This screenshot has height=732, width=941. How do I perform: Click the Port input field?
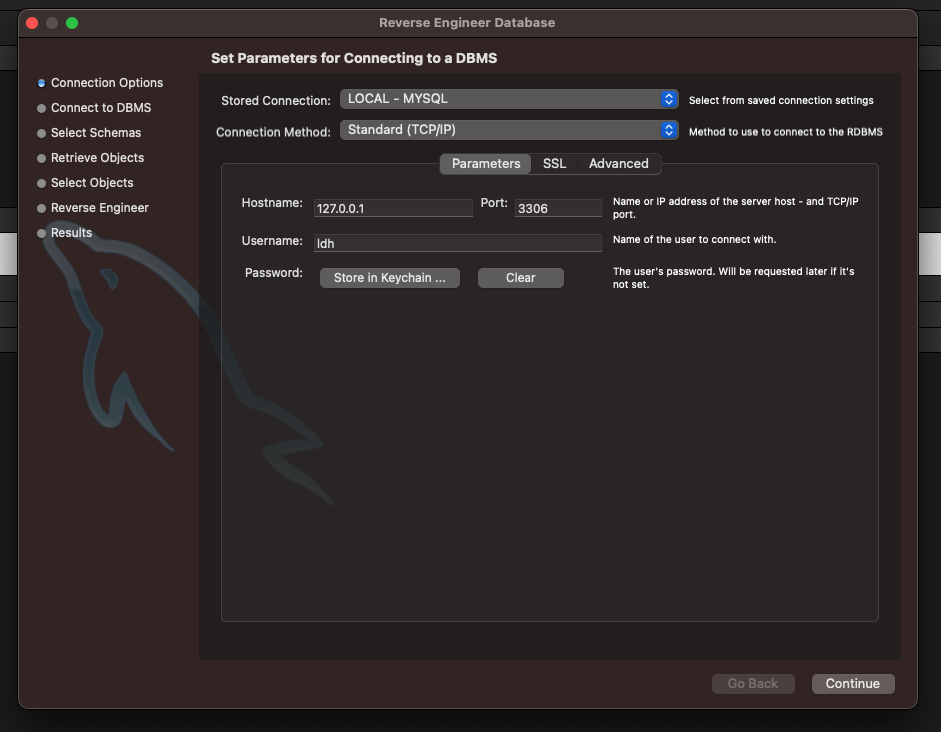558,208
